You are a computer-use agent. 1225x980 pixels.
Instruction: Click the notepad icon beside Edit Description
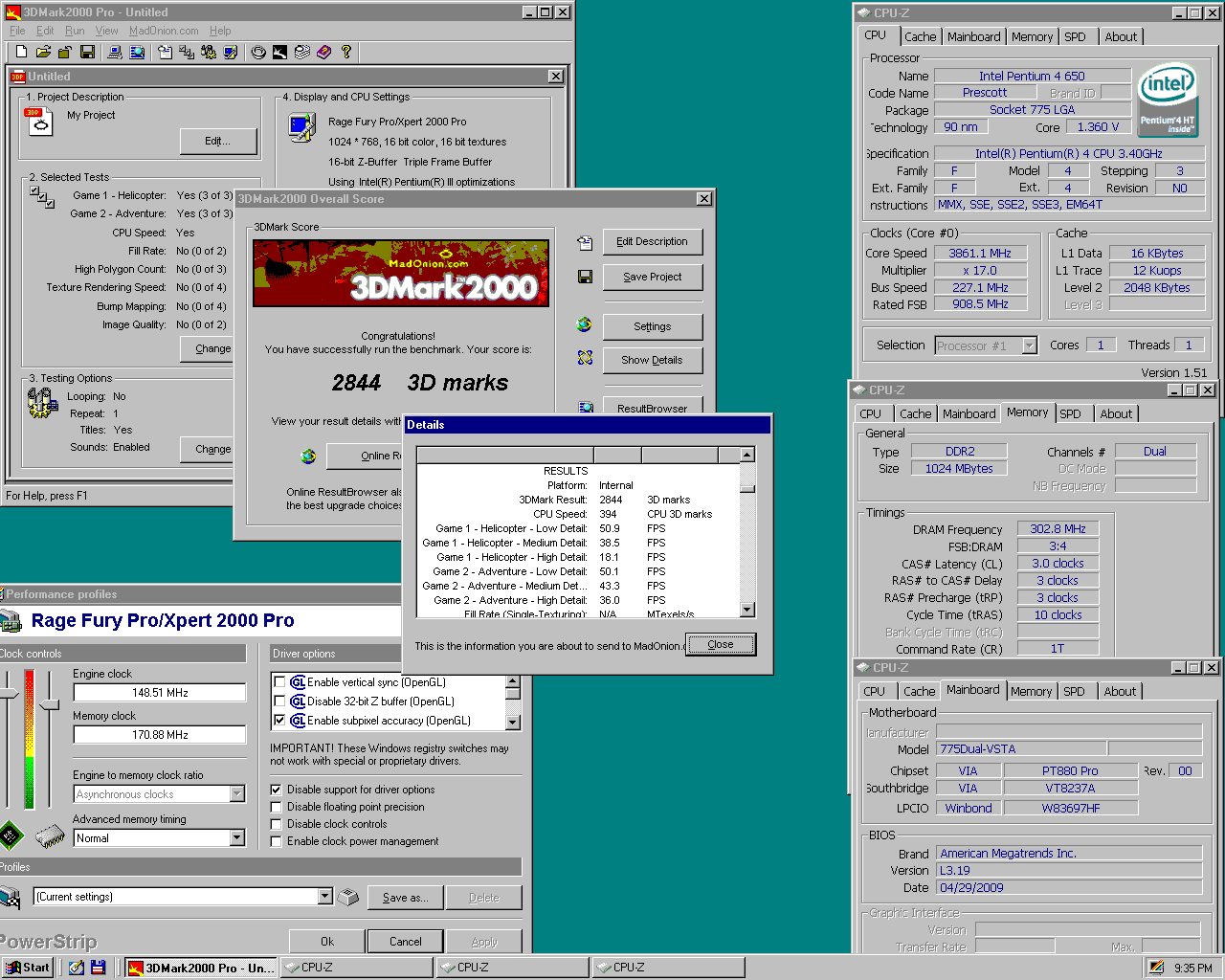coord(585,243)
